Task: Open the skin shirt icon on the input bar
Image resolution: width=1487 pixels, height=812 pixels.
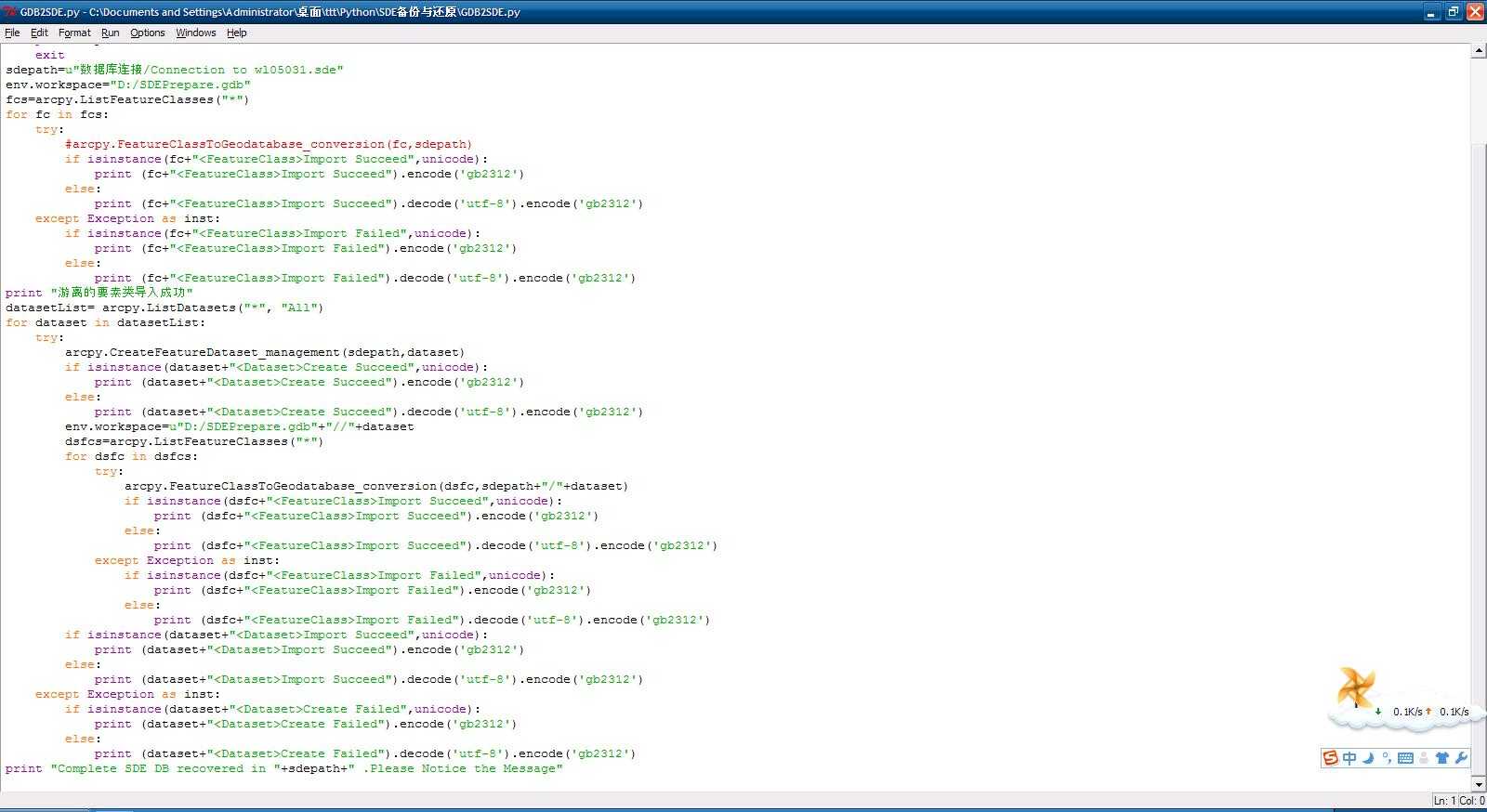Action: 1442,758
